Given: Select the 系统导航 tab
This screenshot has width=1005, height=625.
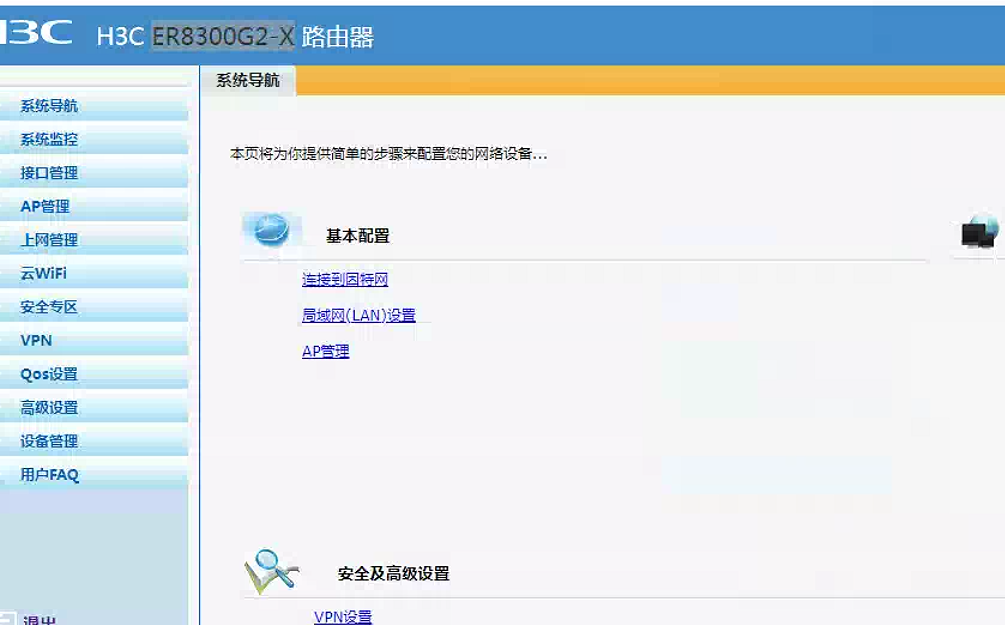Looking at the screenshot, I should (248, 80).
